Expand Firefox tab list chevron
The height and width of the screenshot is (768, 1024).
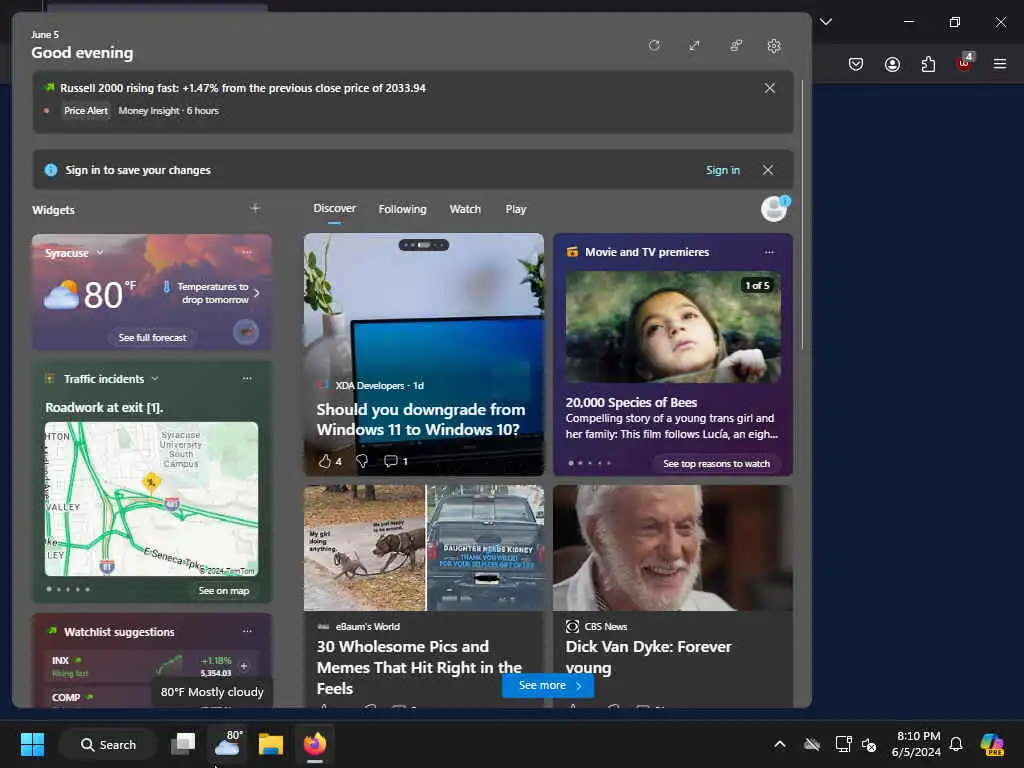tap(826, 22)
